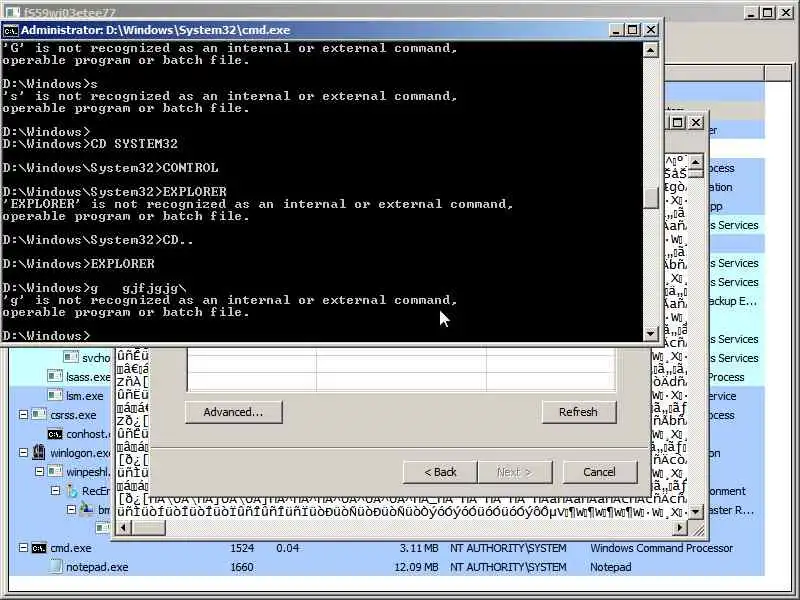Click Notepad's vertical scrollbar up arrow
Image resolution: width=800 pixels, height=600 pixels.
[x=695, y=162]
